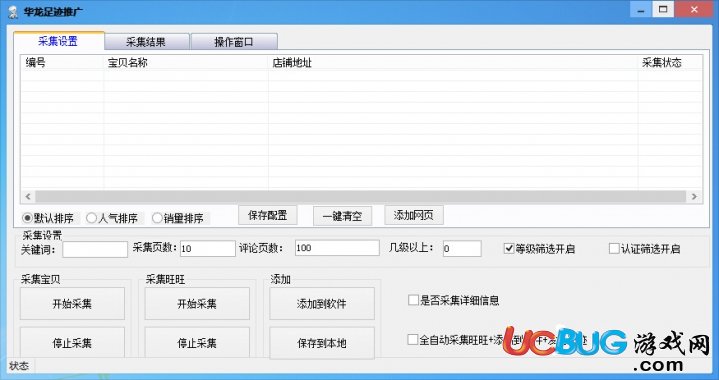Click the 保存配置 button
Image resolution: width=719 pixels, height=380 pixels.
click(268, 215)
